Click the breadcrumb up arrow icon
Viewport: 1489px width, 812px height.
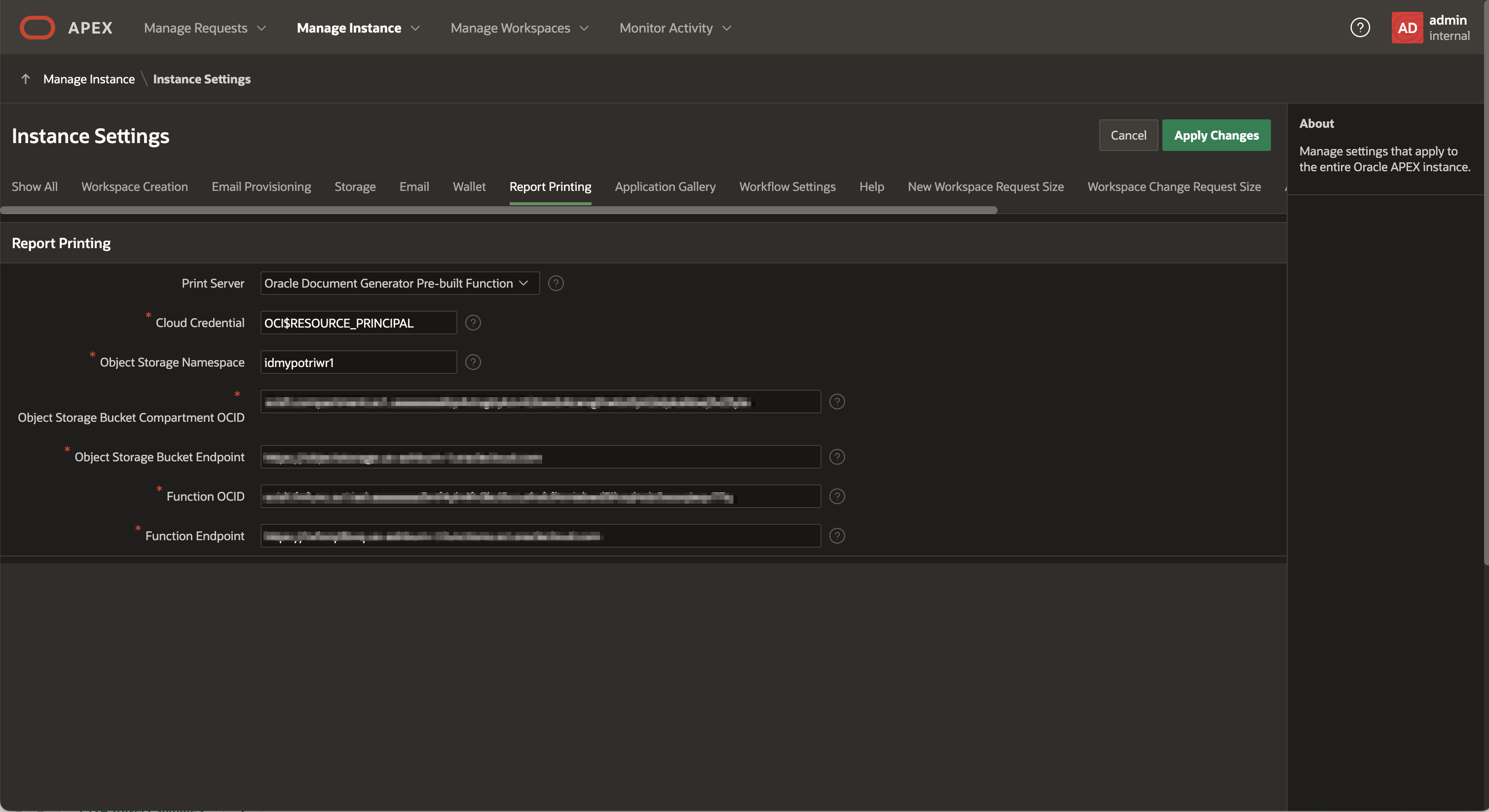[x=26, y=79]
